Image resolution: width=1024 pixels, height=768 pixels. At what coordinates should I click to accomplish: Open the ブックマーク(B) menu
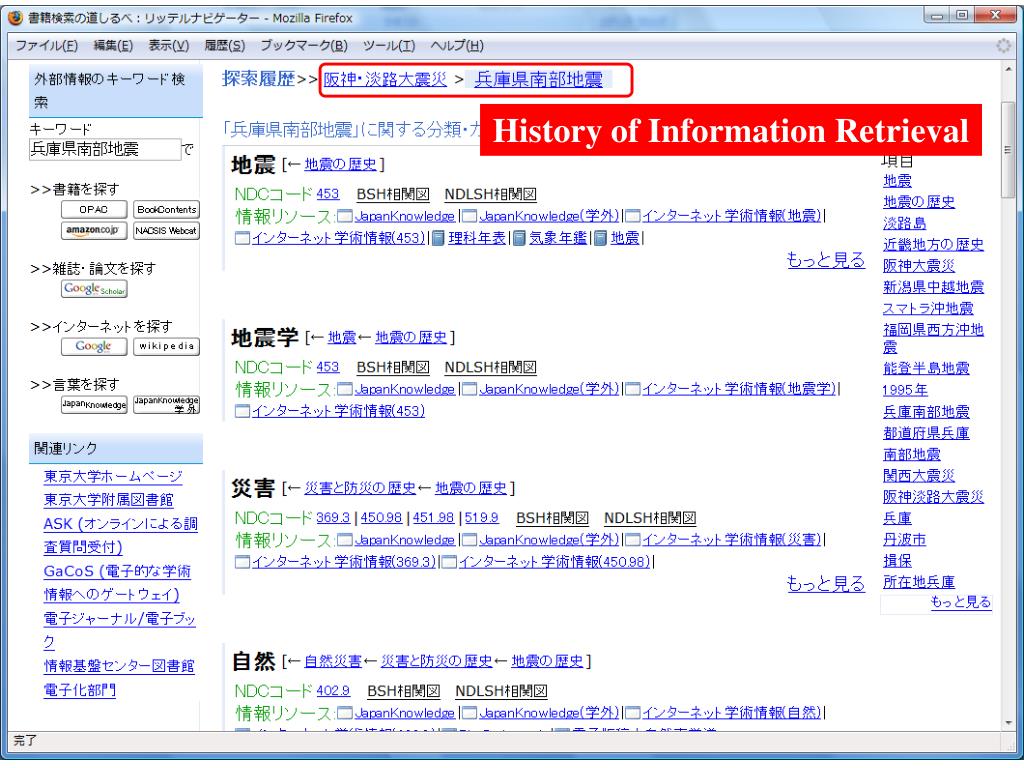[304, 46]
